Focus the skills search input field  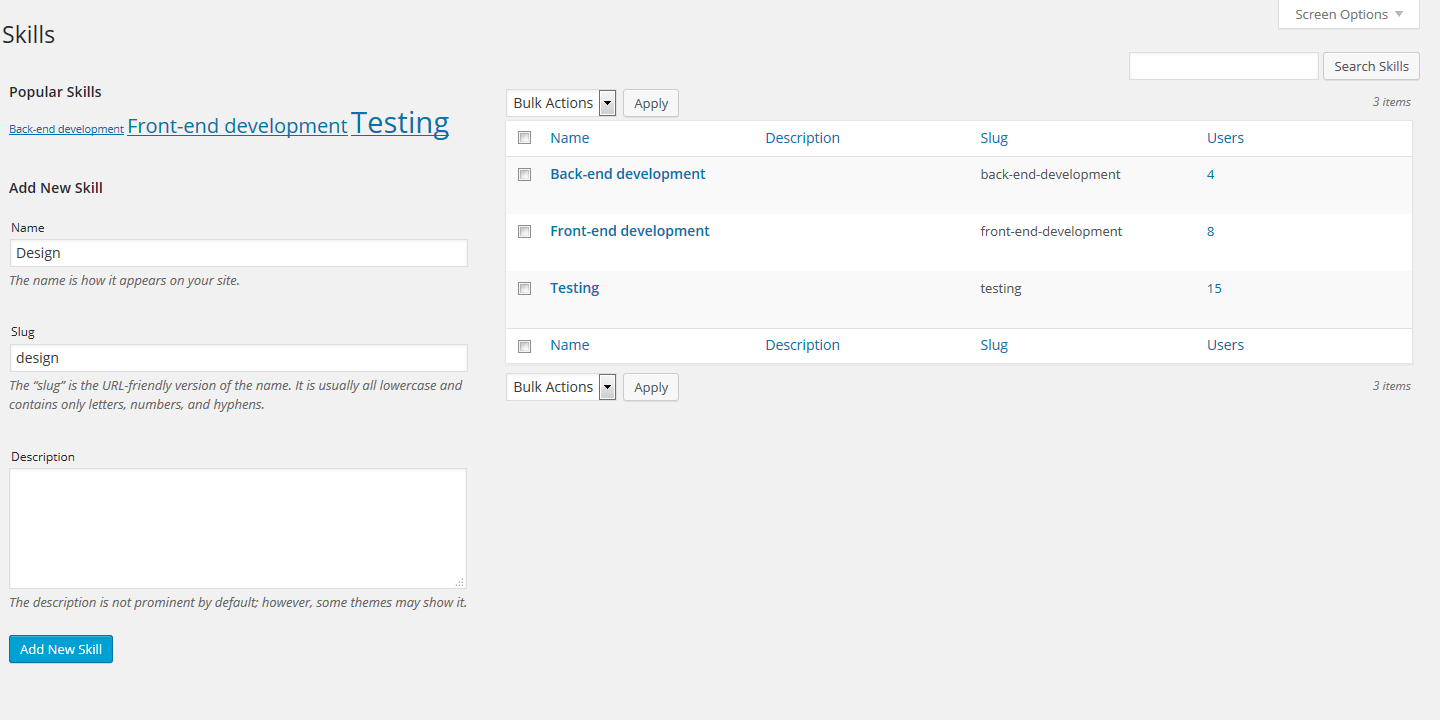coord(1223,66)
